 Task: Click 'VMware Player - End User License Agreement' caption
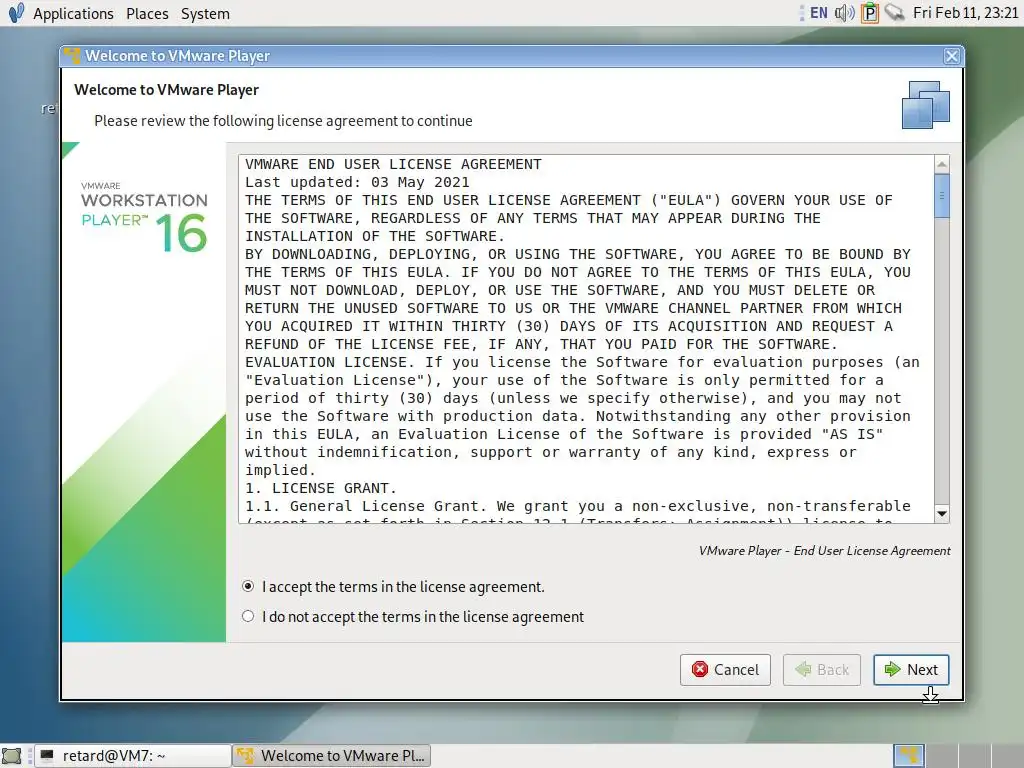[x=824, y=551]
